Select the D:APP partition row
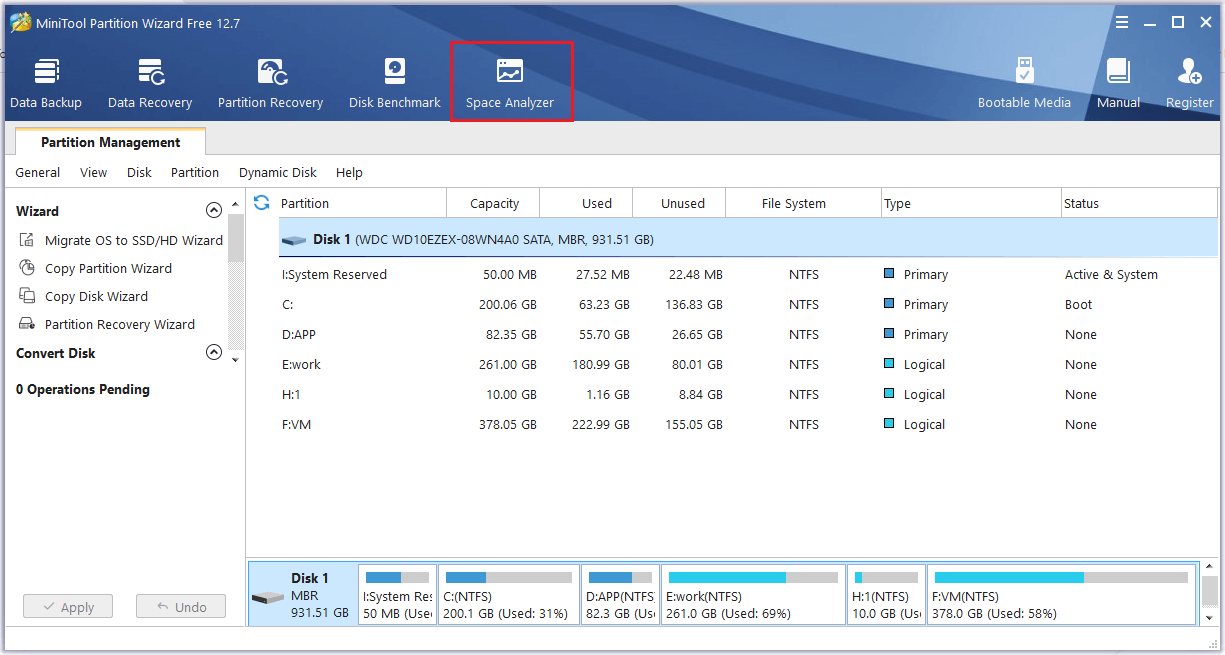The width and height of the screenshot is (1225, 655). (748, 334)
